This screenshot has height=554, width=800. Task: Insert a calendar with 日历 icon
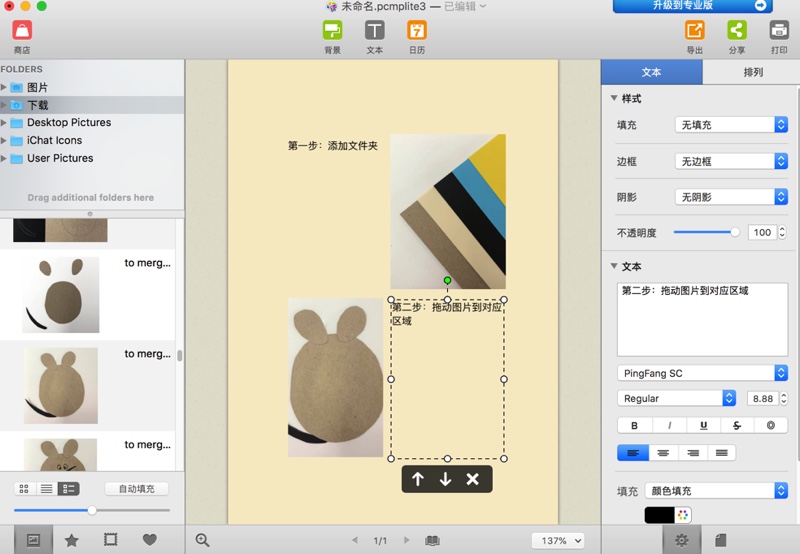pos(417,30)
